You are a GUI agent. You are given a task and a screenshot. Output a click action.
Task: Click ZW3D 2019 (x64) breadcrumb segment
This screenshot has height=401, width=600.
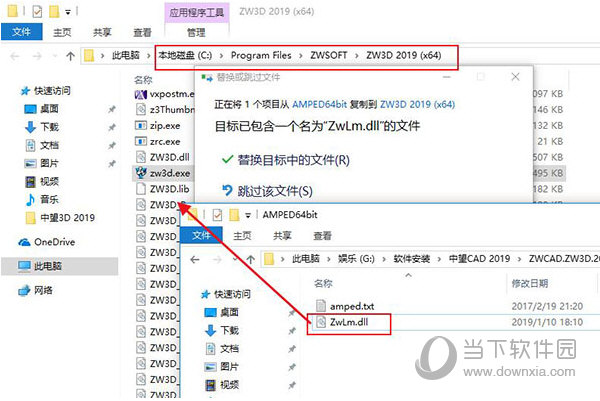pos(404,55)
